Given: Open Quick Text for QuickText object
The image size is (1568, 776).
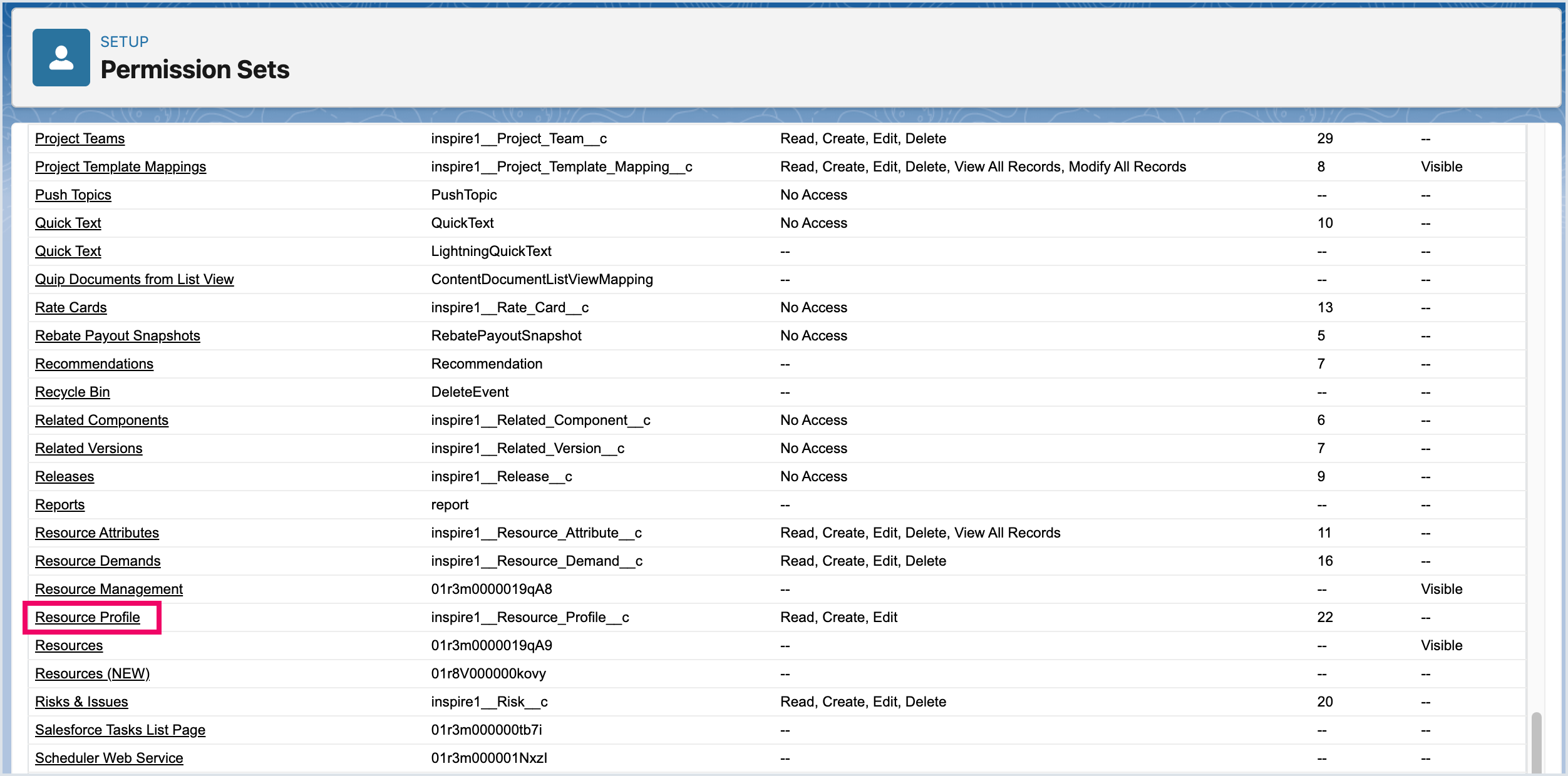Looking at the screenshot, I should 68,223.
